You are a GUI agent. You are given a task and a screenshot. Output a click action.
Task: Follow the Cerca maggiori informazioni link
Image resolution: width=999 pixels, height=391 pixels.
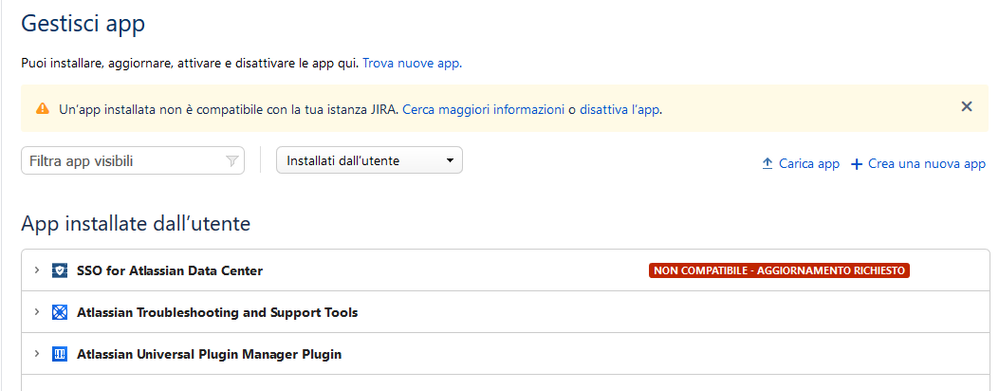[x=484, y=110]
